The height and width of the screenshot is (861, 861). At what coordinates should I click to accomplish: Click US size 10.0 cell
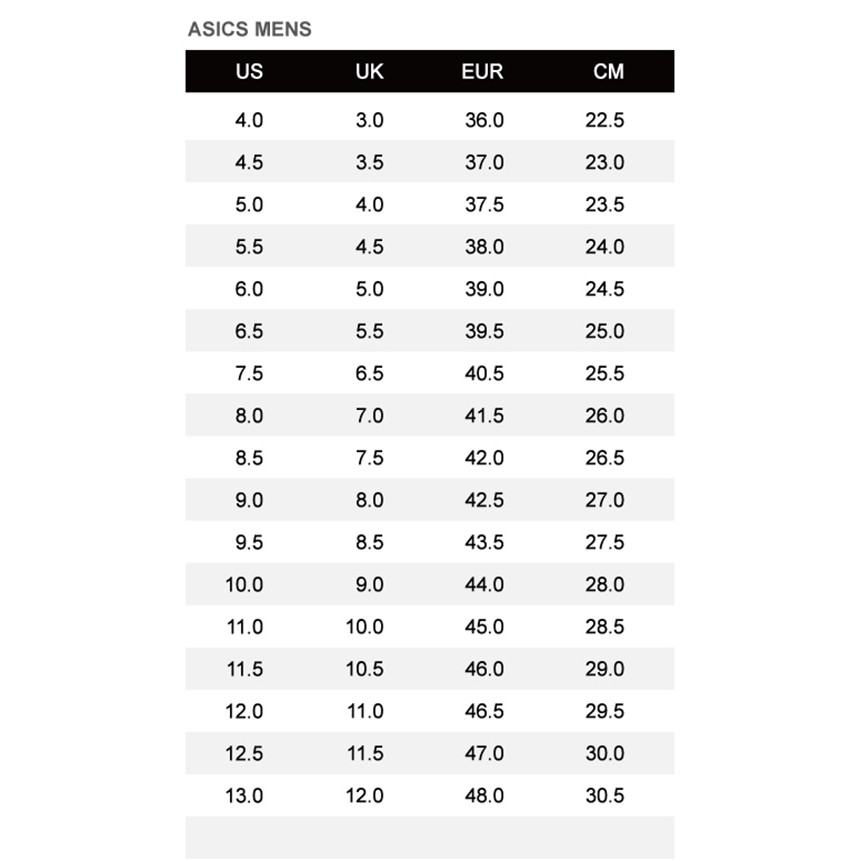(x=244, y=584)
